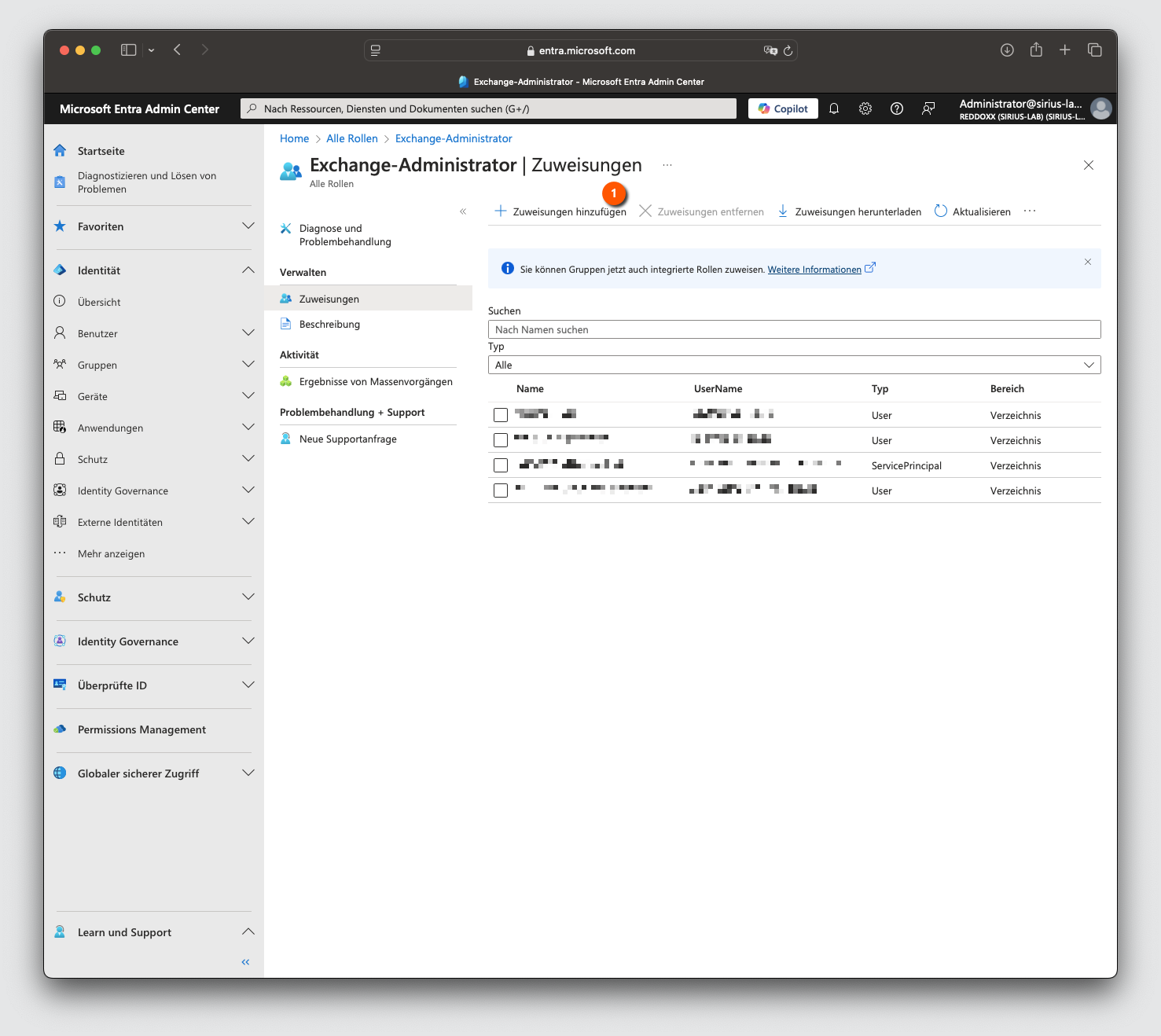
Task: Sort by the Bereich column header
Action: click(1007, 388)
